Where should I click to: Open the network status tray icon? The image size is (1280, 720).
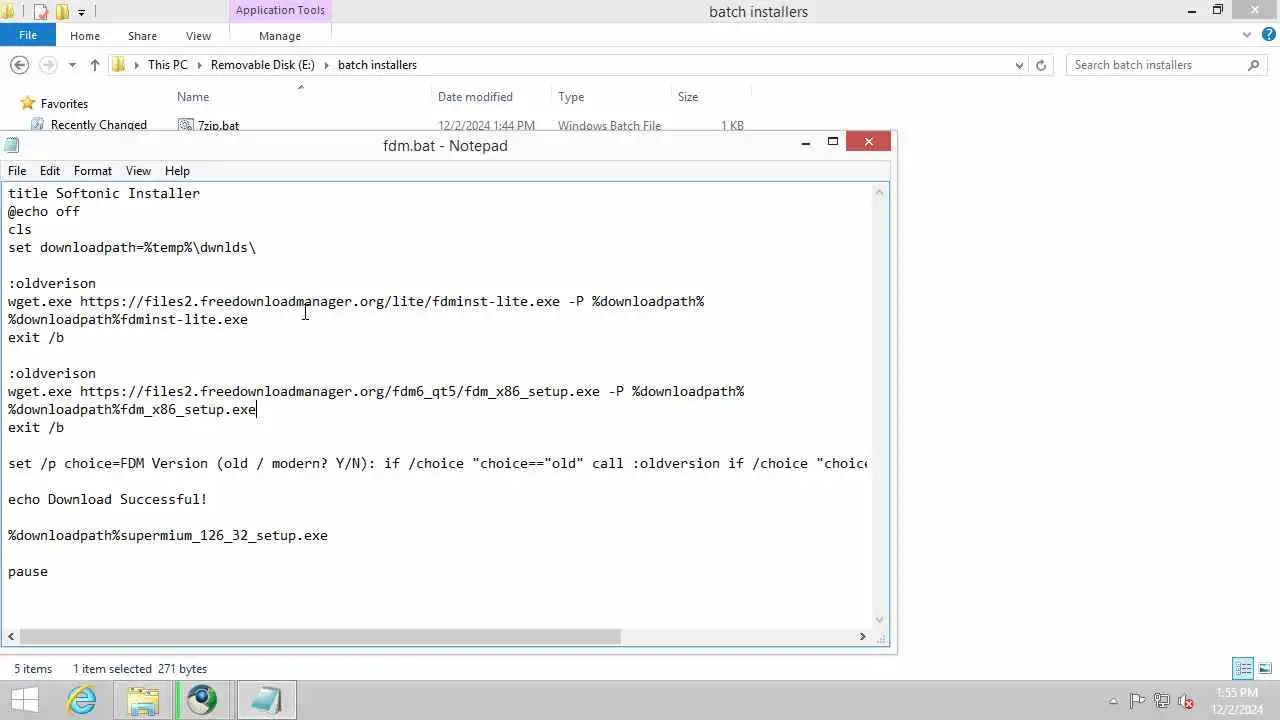1162,701
